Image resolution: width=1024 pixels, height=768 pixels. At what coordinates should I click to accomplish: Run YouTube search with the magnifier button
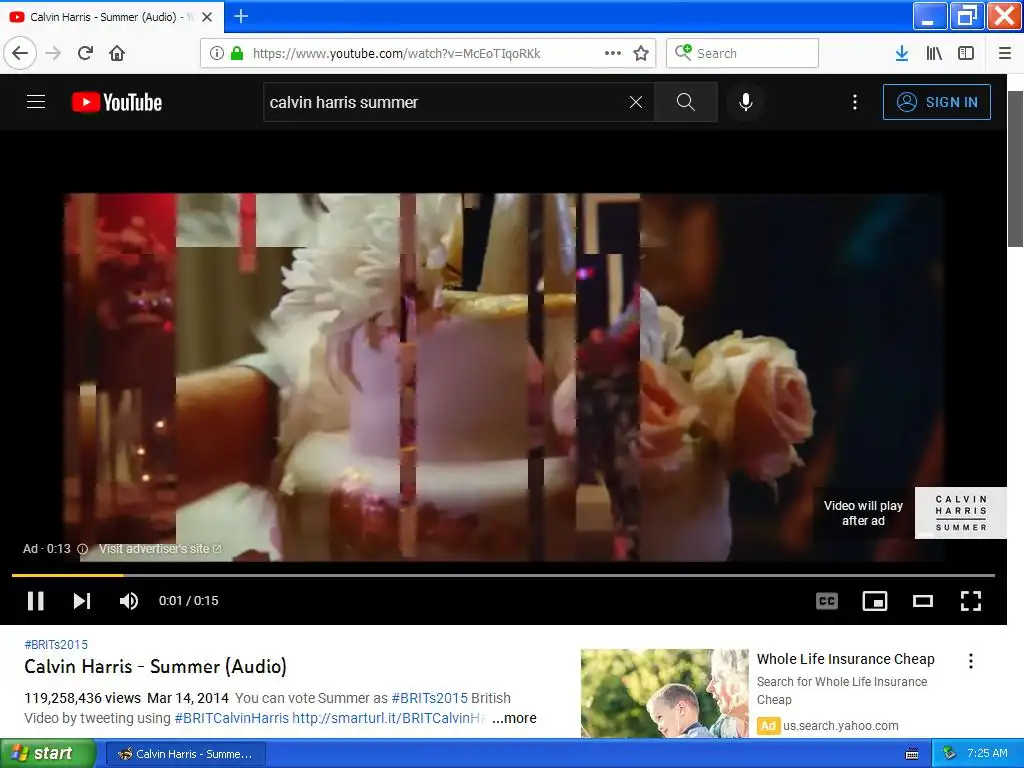[x=686, y=102]
